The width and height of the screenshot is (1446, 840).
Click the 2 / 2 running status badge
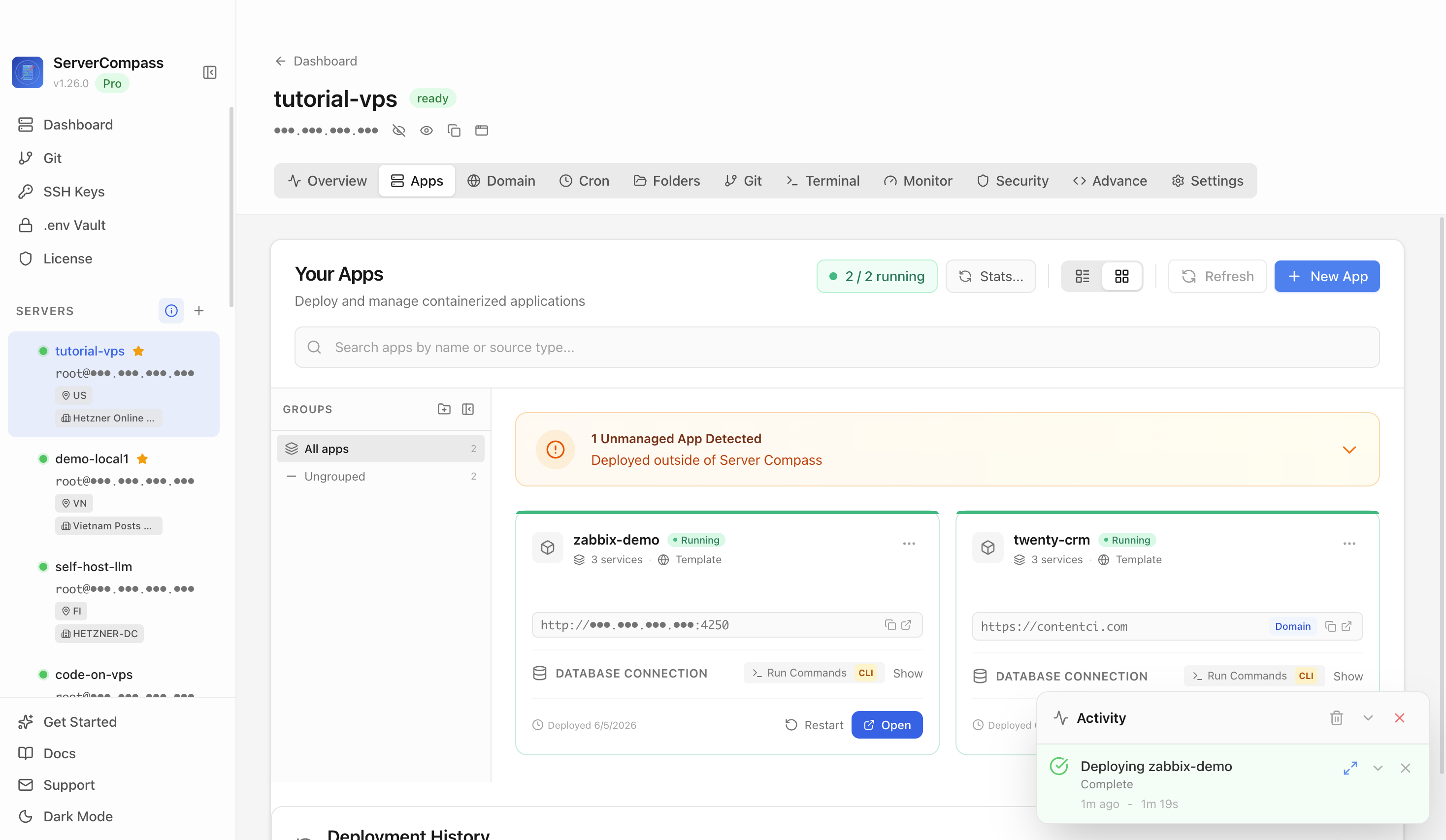877,277
